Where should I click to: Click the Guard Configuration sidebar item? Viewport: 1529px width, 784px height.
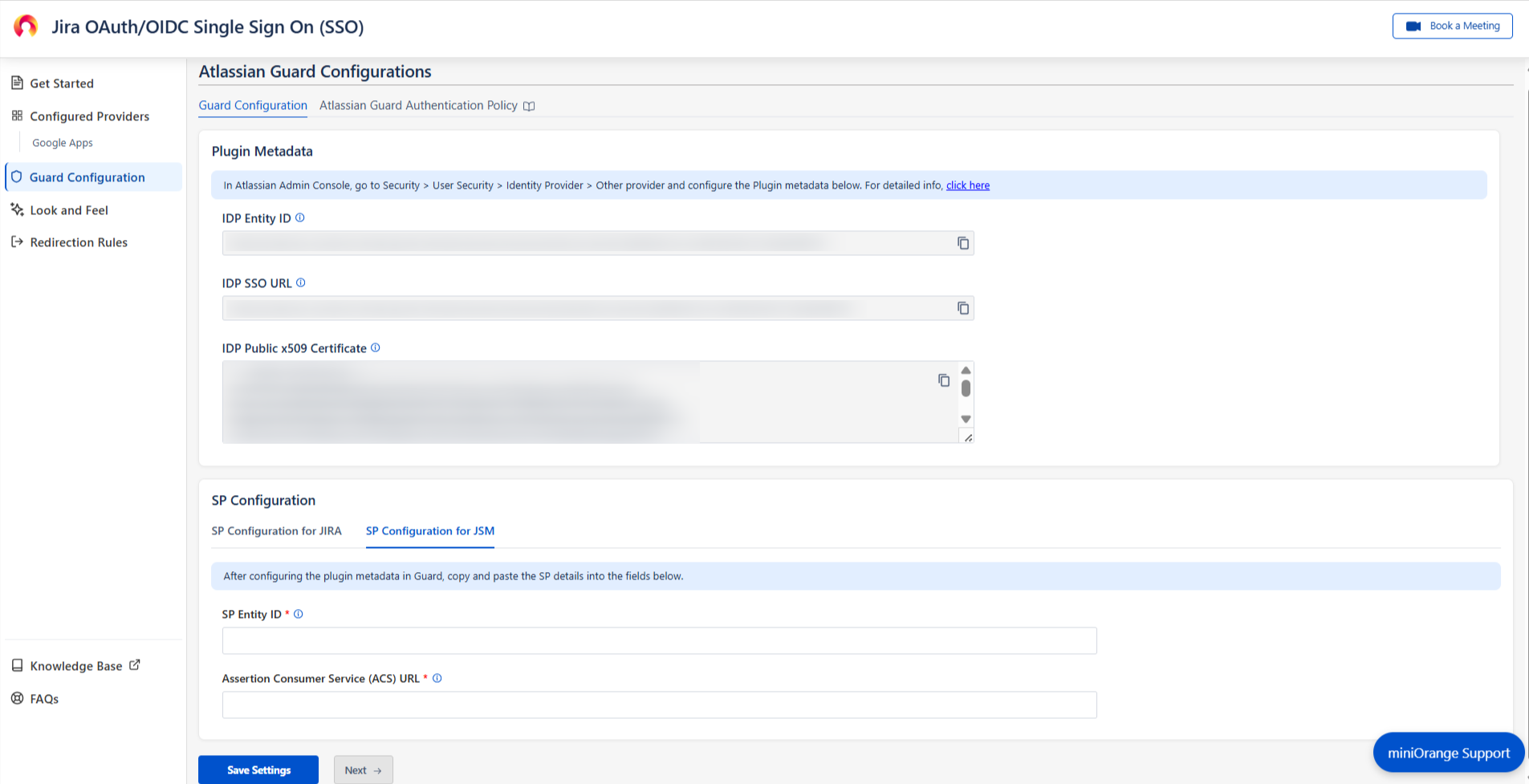click(93, 177)
